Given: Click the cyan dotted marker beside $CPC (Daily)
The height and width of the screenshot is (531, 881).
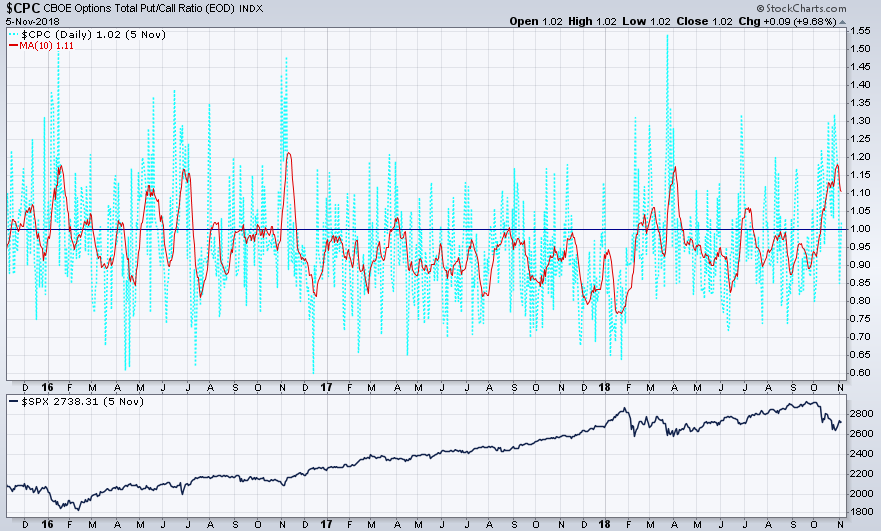Looking at the screenshot, I should point(14,35).
